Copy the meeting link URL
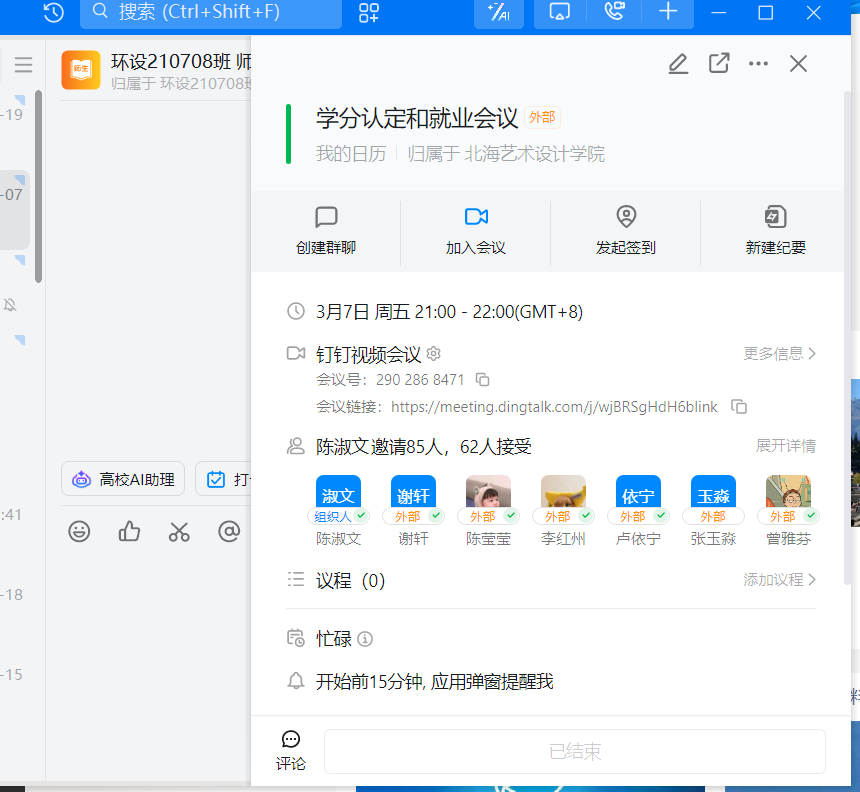Screen dimensions: 860x792 [x=739, y=407]
